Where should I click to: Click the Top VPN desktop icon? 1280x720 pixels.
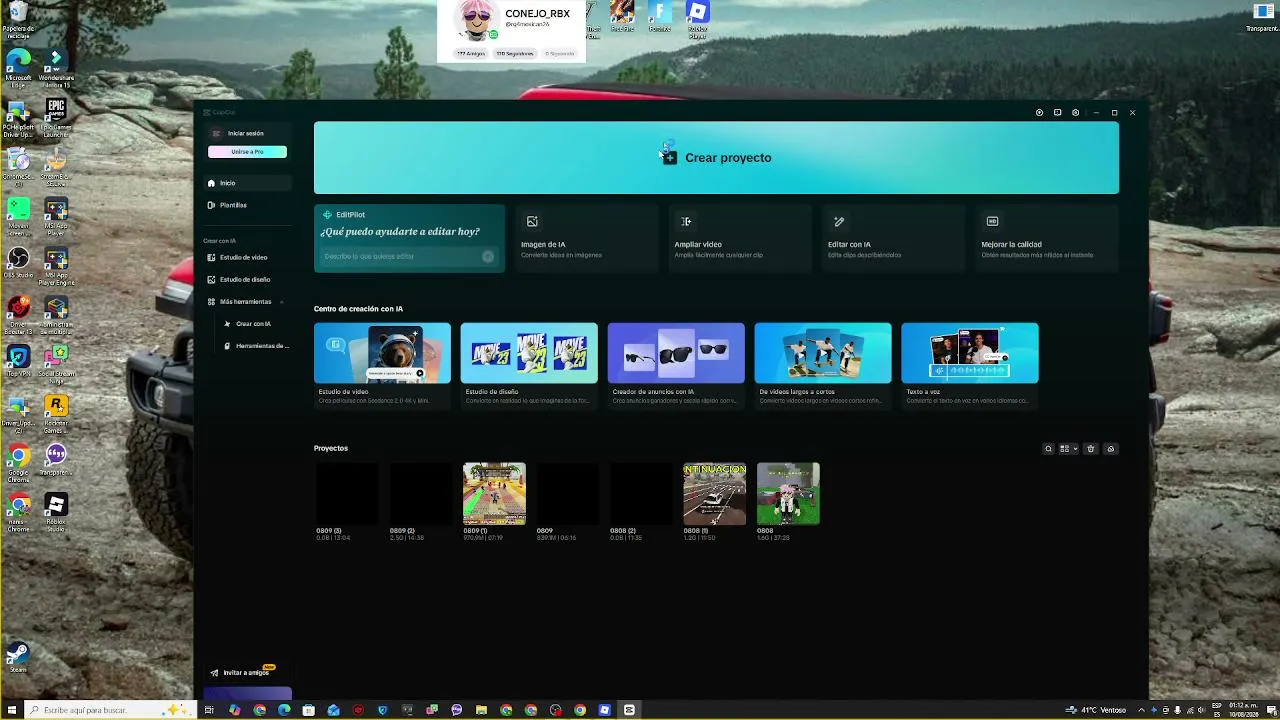[18, 361]
